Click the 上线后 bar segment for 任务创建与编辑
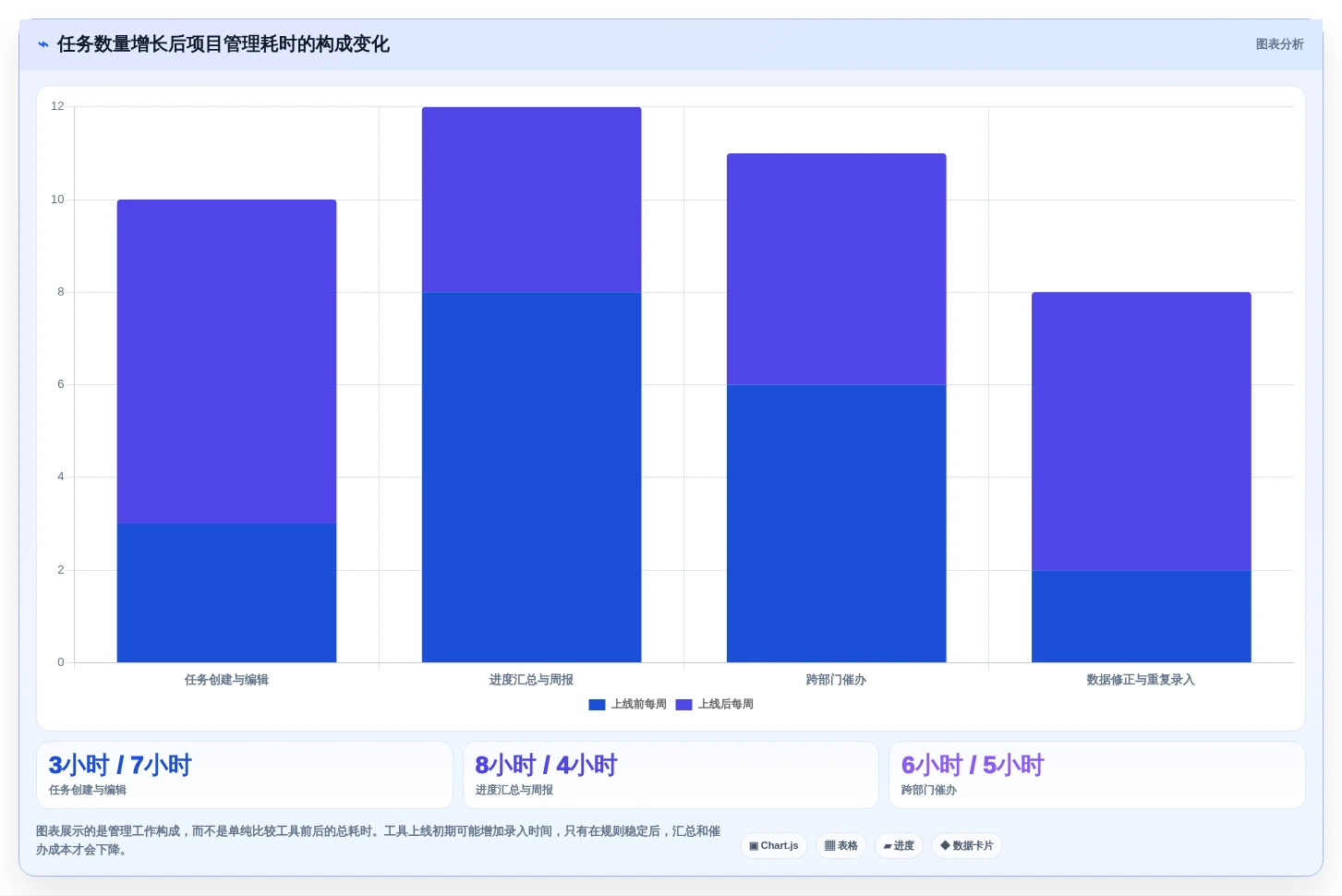Viewport: 1342px width, 896px height. point(226,362)
